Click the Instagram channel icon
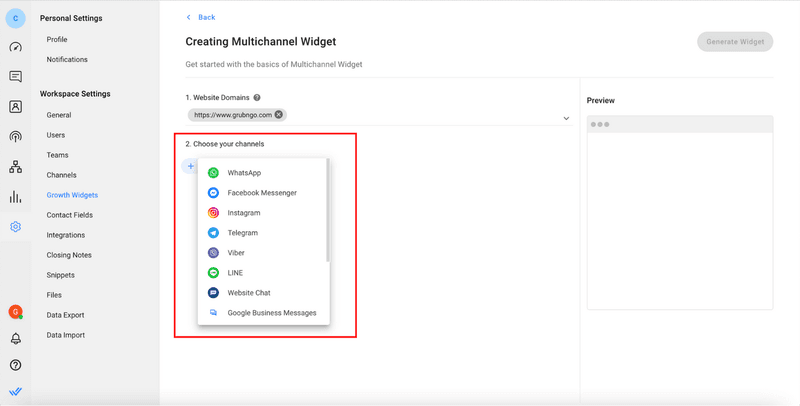The height and width of the screenshot is (406, 800). pyautogui.click(x=213, y=213)
